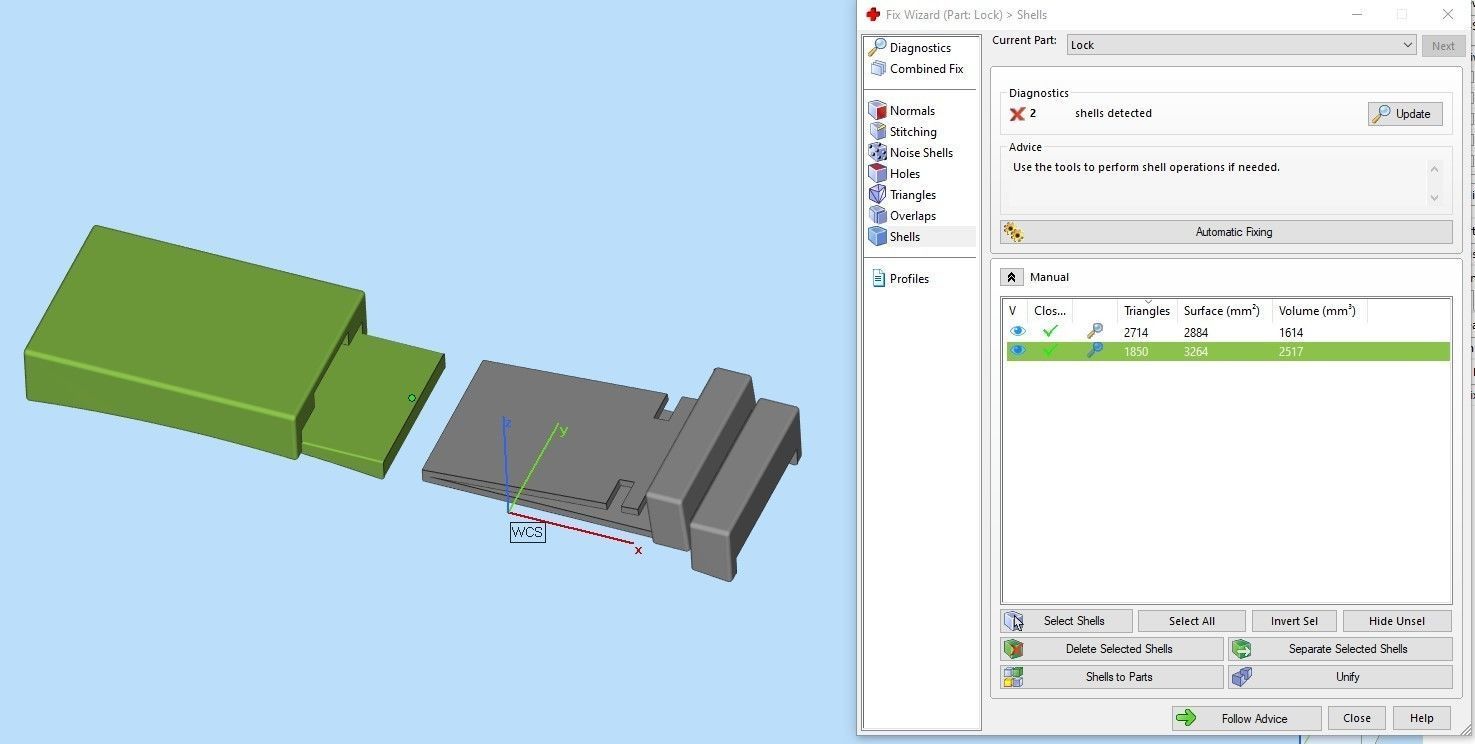Sort by Surface (mm²) column header
The height and width of the screenshot is (744, 1475).
1225,311
